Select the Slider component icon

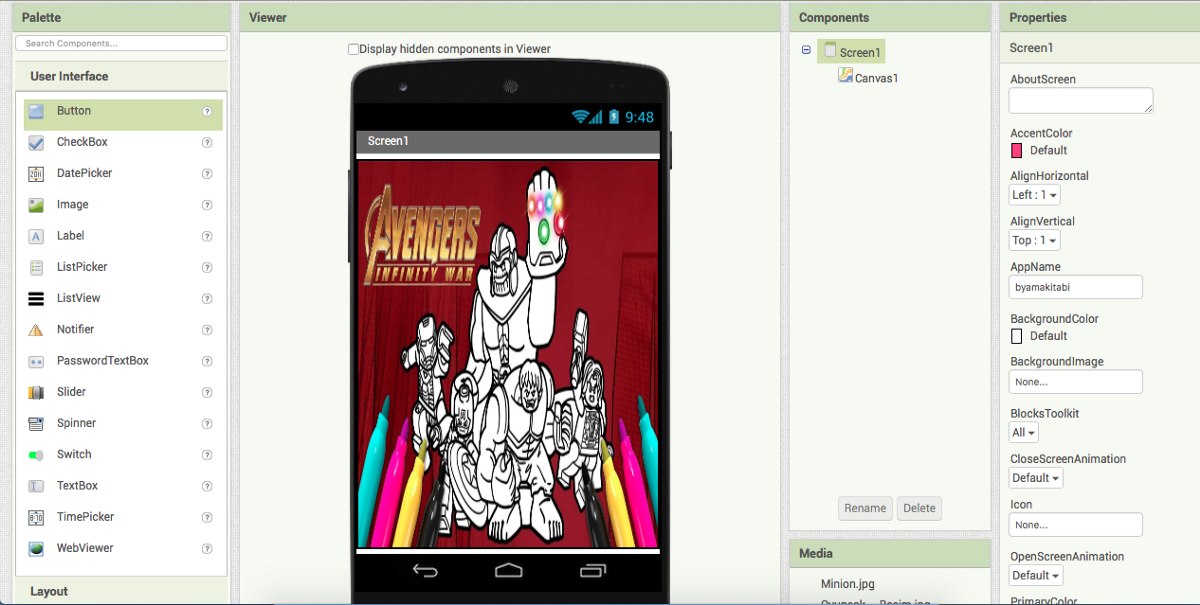tap(36, 393)
